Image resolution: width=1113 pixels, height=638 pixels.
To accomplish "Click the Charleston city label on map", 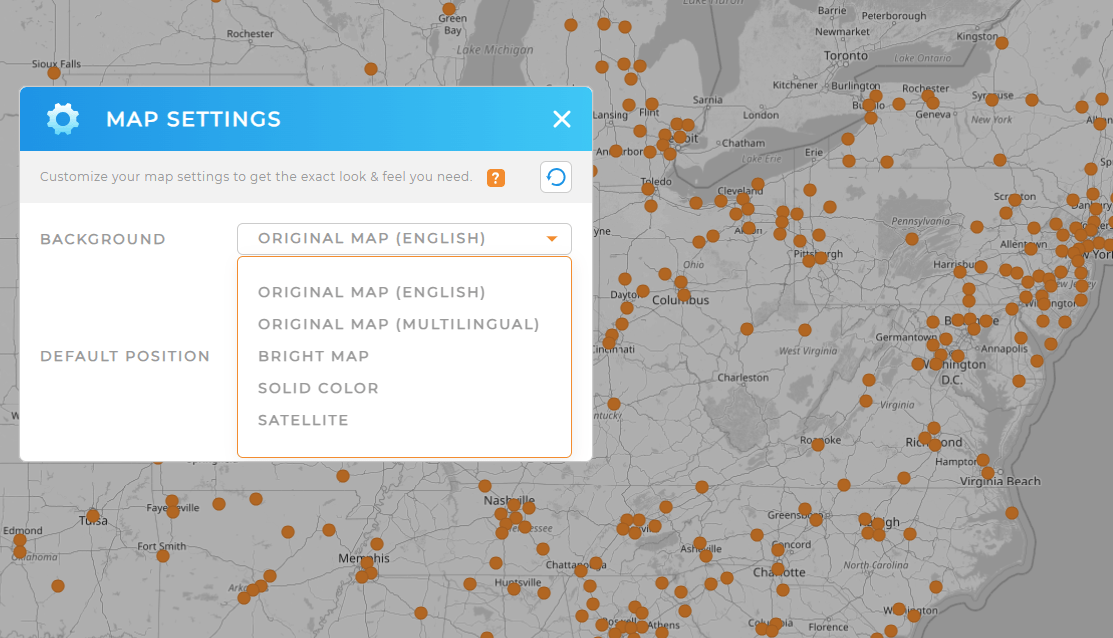I will [743, 378].
